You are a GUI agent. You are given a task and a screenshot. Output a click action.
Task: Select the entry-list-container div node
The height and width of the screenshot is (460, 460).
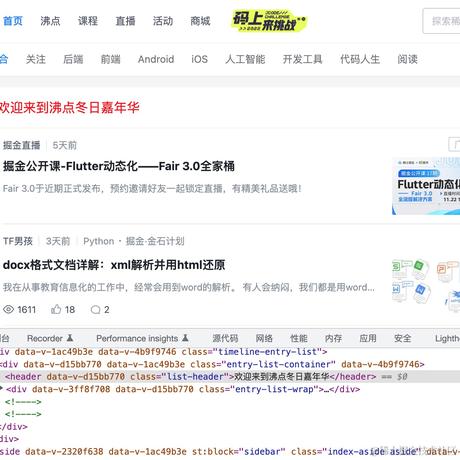pos(212,364)
